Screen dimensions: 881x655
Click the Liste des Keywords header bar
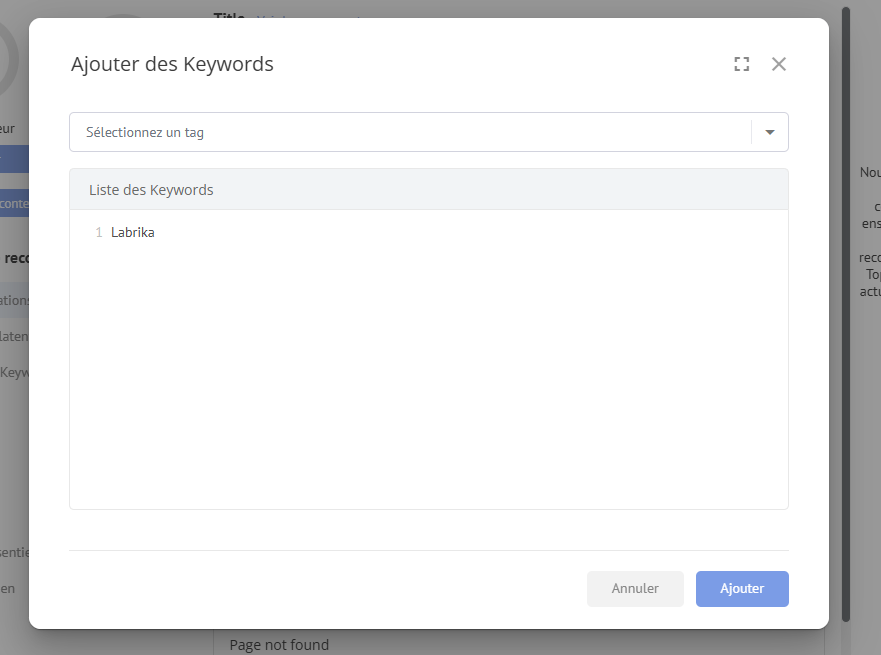click(429, 189)
